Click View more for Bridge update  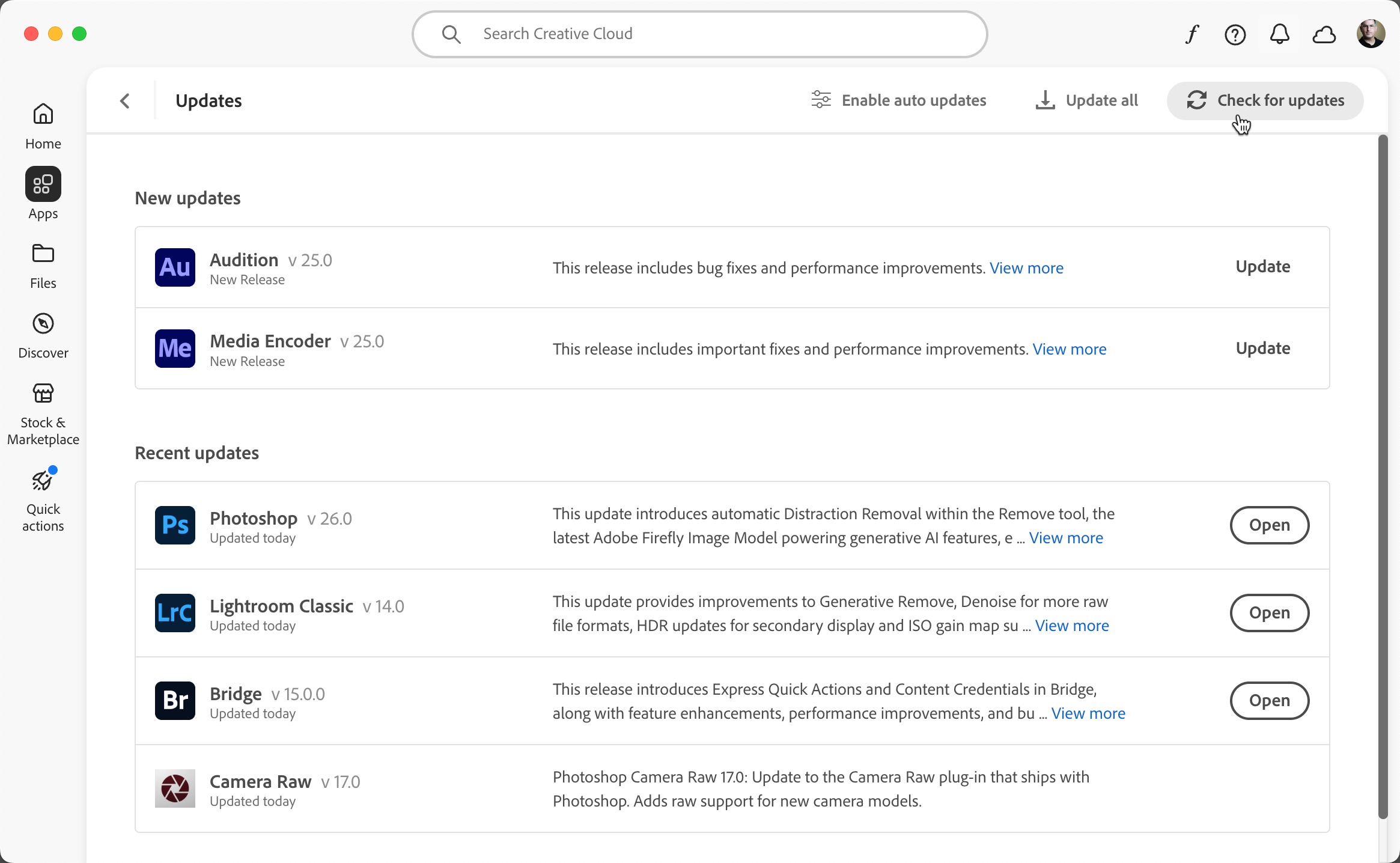pyautogui.click(x=1089, y=713)
